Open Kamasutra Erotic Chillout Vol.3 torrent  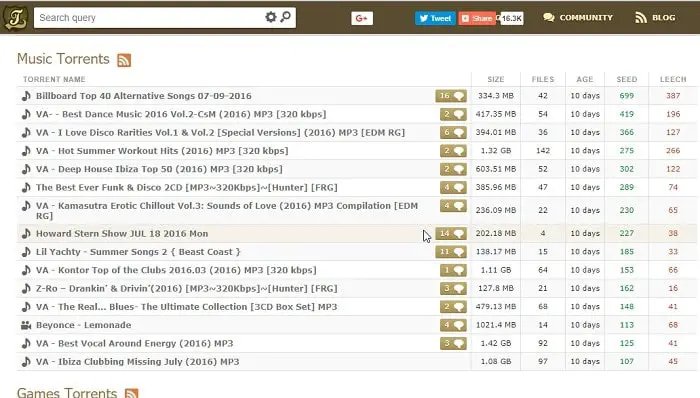(x=227, y=211)
